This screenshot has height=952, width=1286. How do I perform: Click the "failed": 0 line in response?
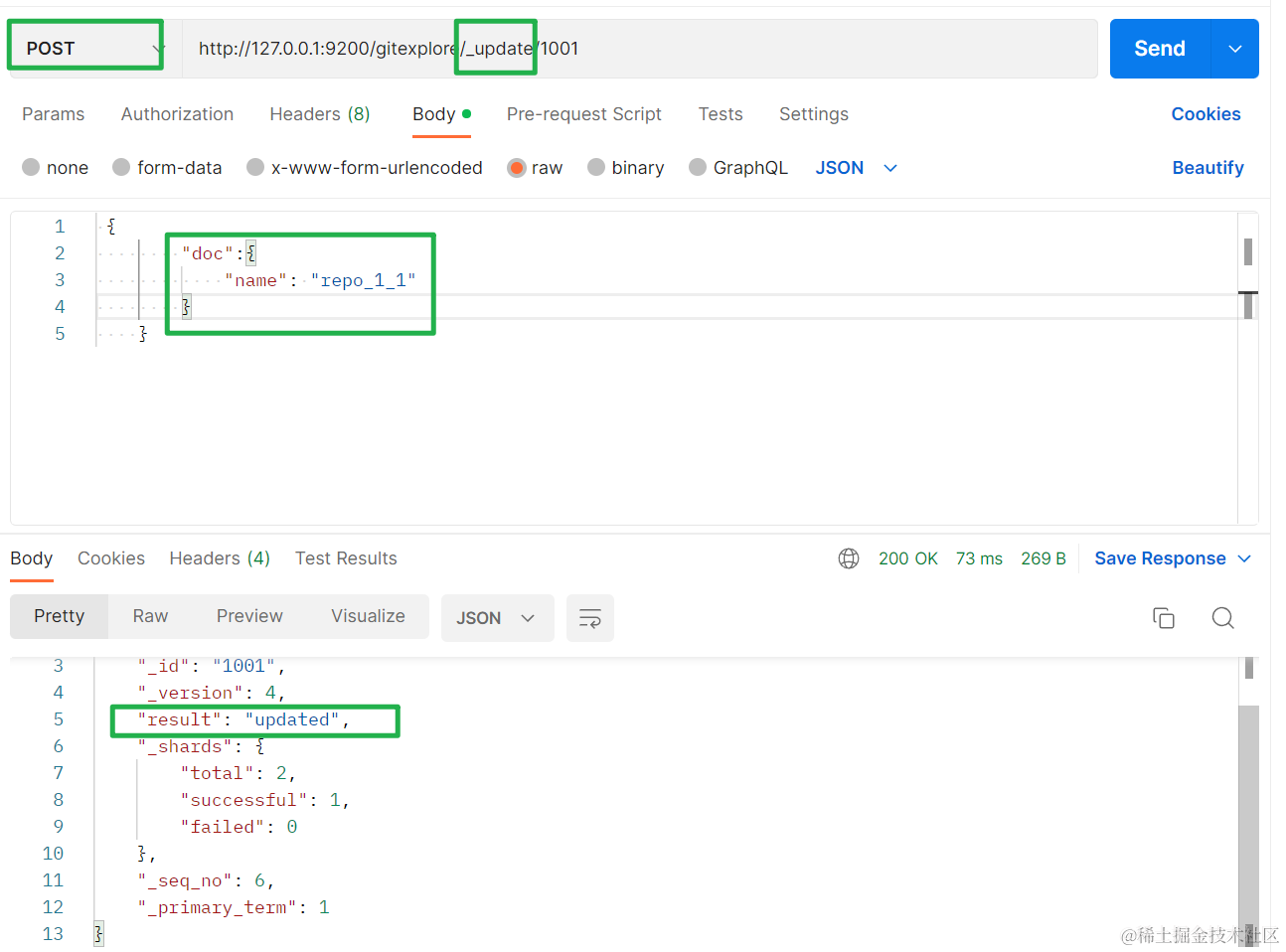239,827
